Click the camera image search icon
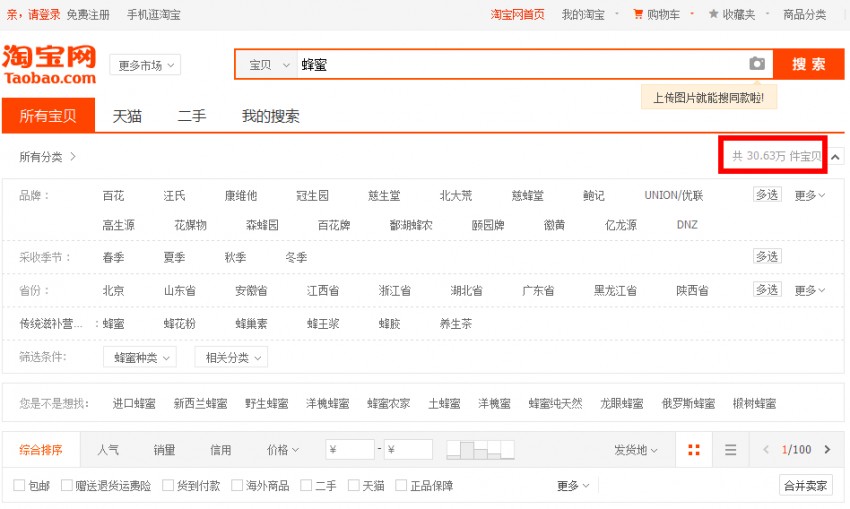The height and width of the screenshot is (509, 850). [757, 63]
